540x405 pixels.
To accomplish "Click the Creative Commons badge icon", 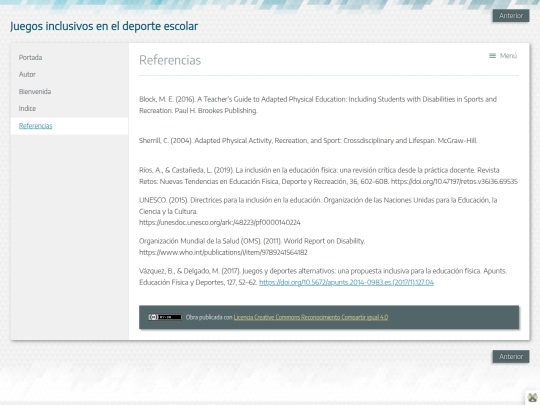I will coord(165,317).
